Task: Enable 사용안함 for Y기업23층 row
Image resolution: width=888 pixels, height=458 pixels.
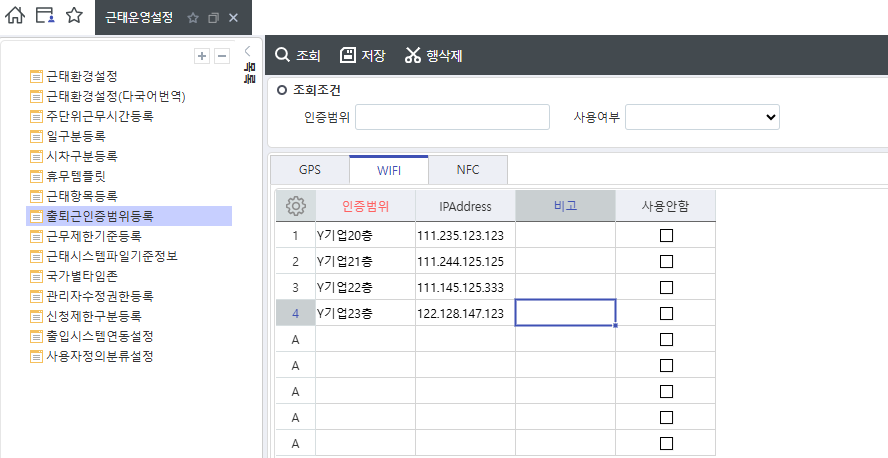Action: tap(666, 314)
